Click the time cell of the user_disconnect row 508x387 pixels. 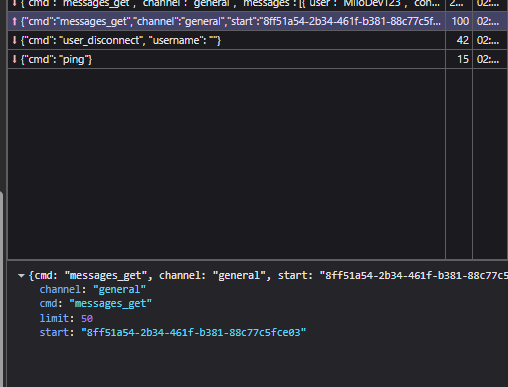click(490, 40)
